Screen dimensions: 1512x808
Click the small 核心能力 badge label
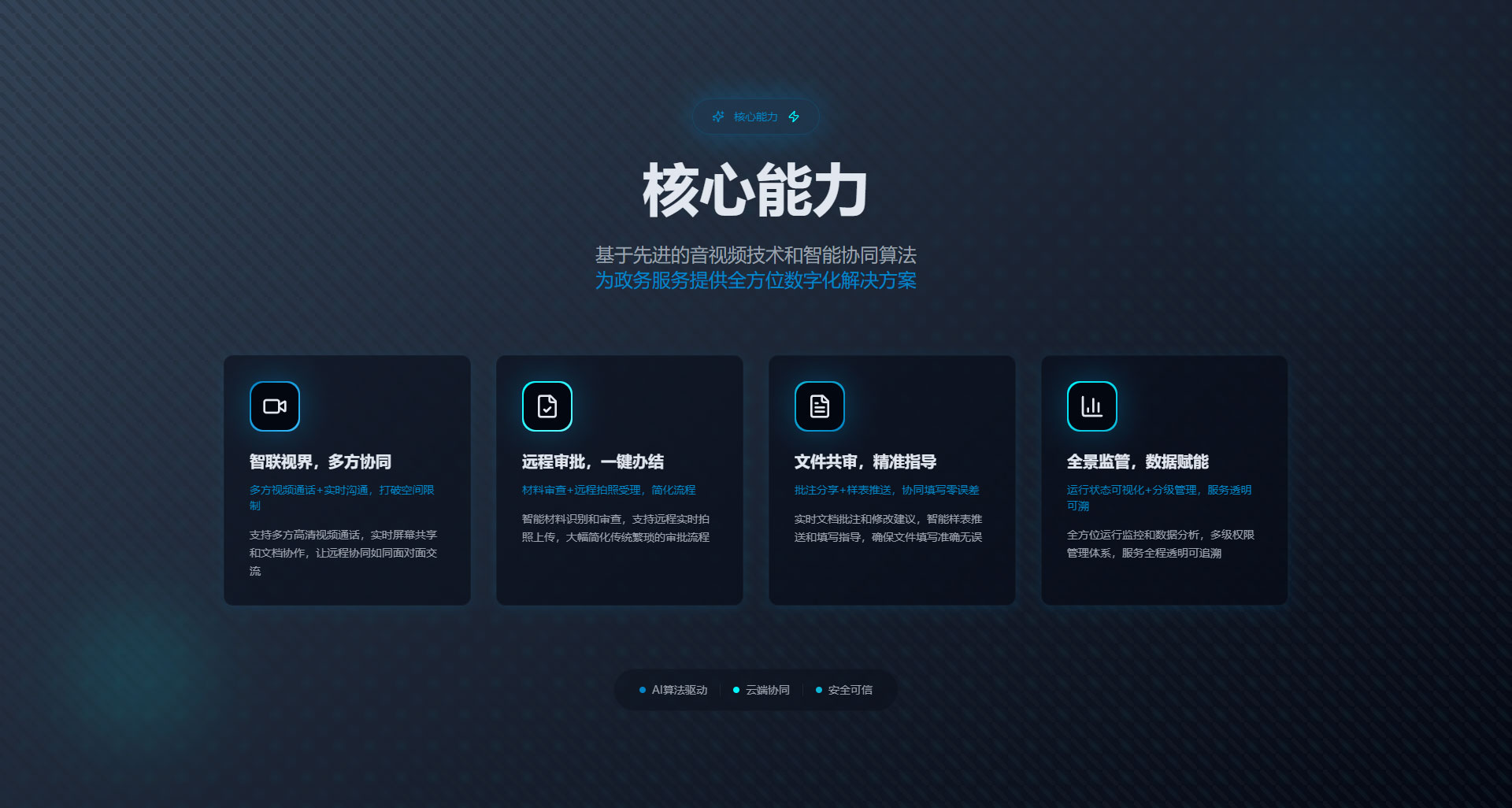[x=755, y=117]
